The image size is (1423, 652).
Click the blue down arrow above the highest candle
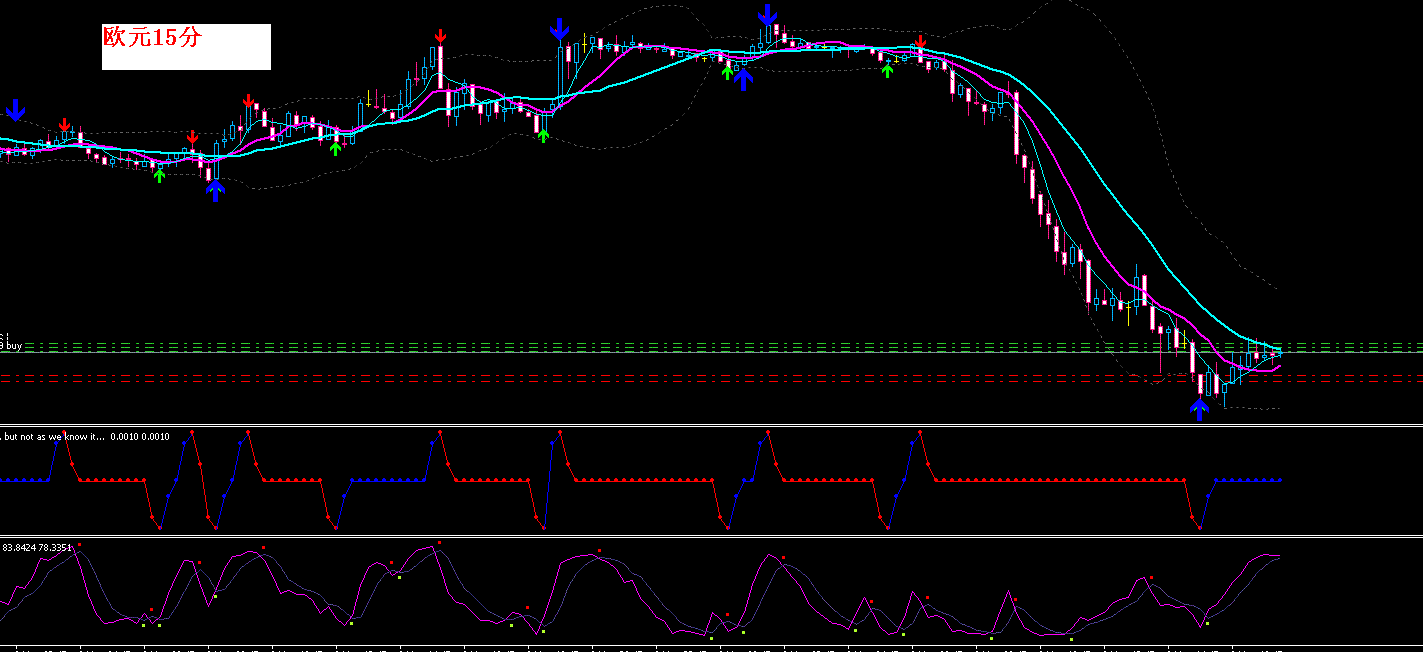[767, 15]
